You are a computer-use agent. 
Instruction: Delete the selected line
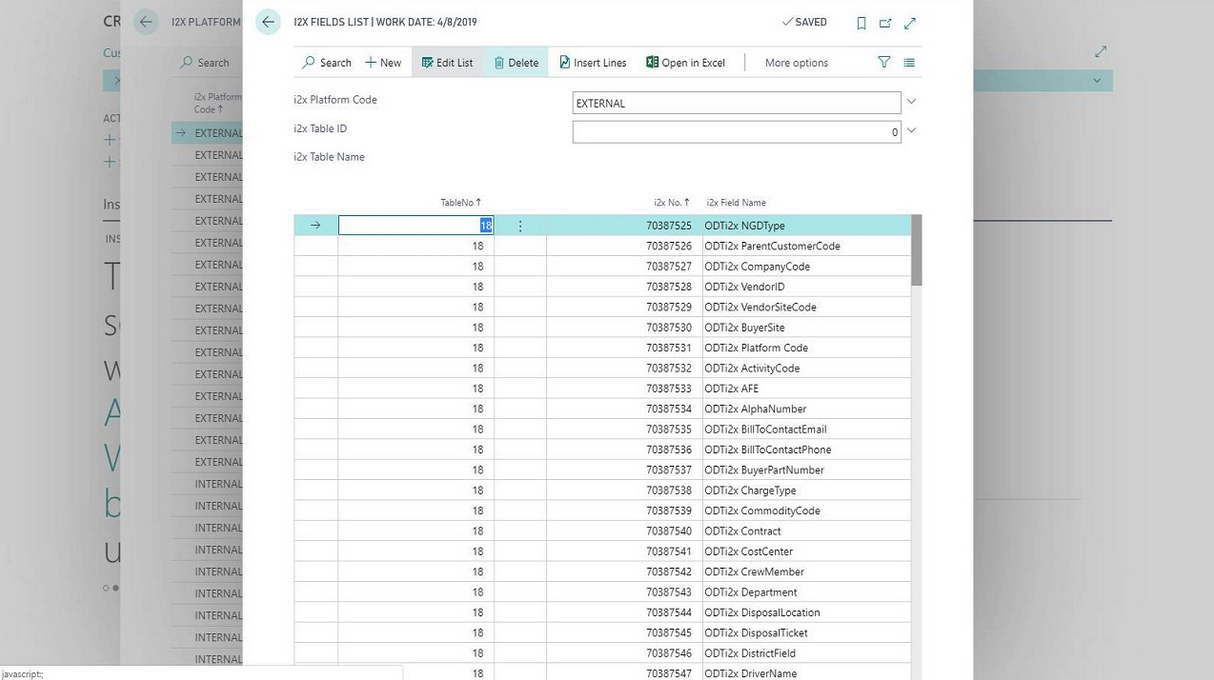tap(516, 62)
